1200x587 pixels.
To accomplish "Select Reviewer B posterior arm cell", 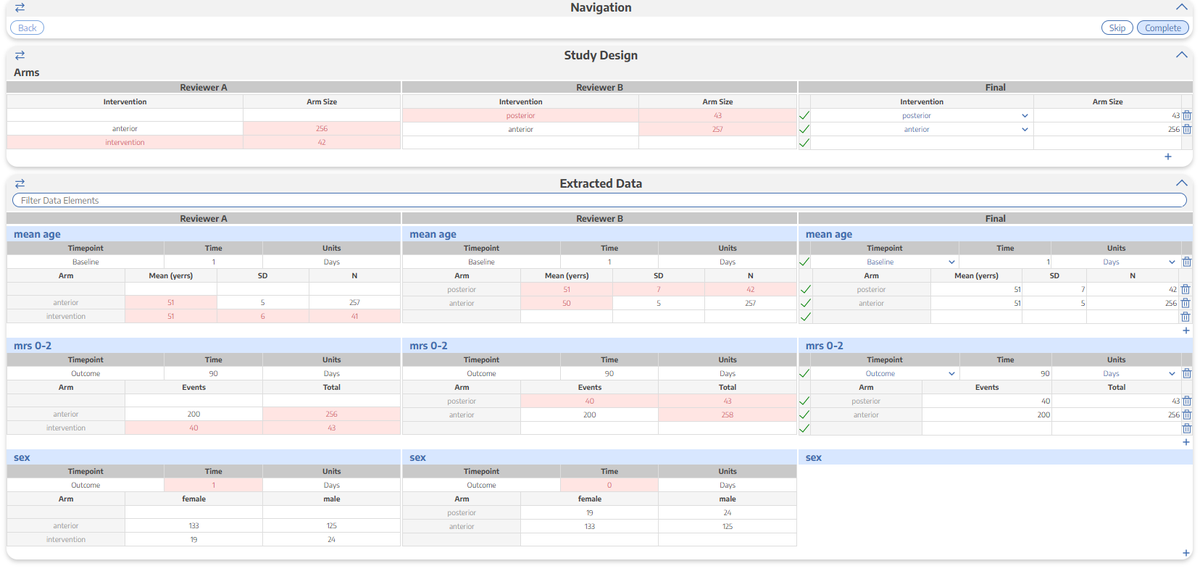I will pyautogui.click(x=520, y=116).
